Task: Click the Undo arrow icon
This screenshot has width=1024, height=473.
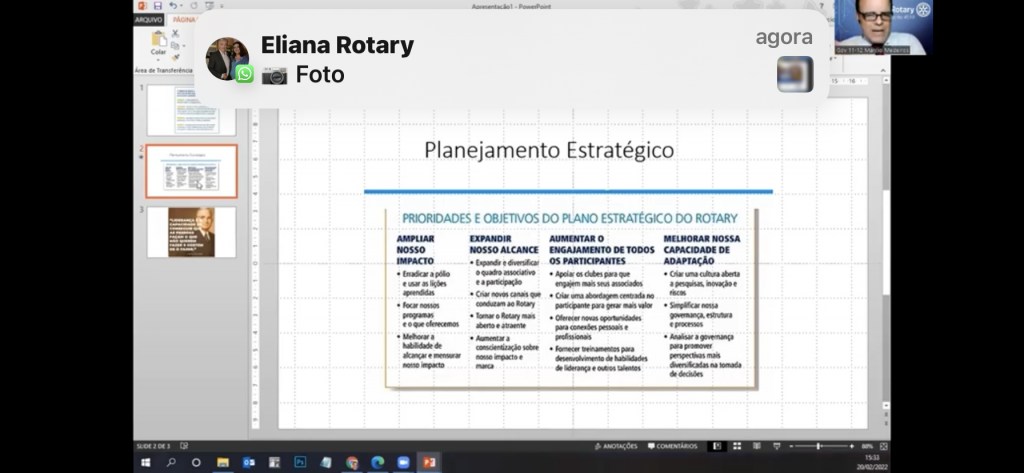Action: click(x=172, y=6)
